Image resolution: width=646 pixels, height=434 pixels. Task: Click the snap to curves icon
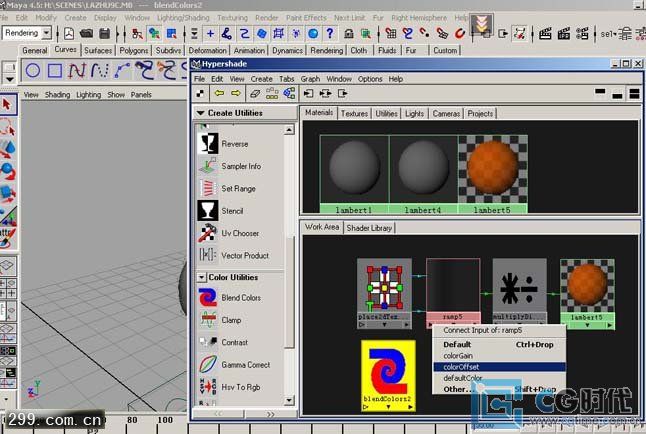coord(407,33)
